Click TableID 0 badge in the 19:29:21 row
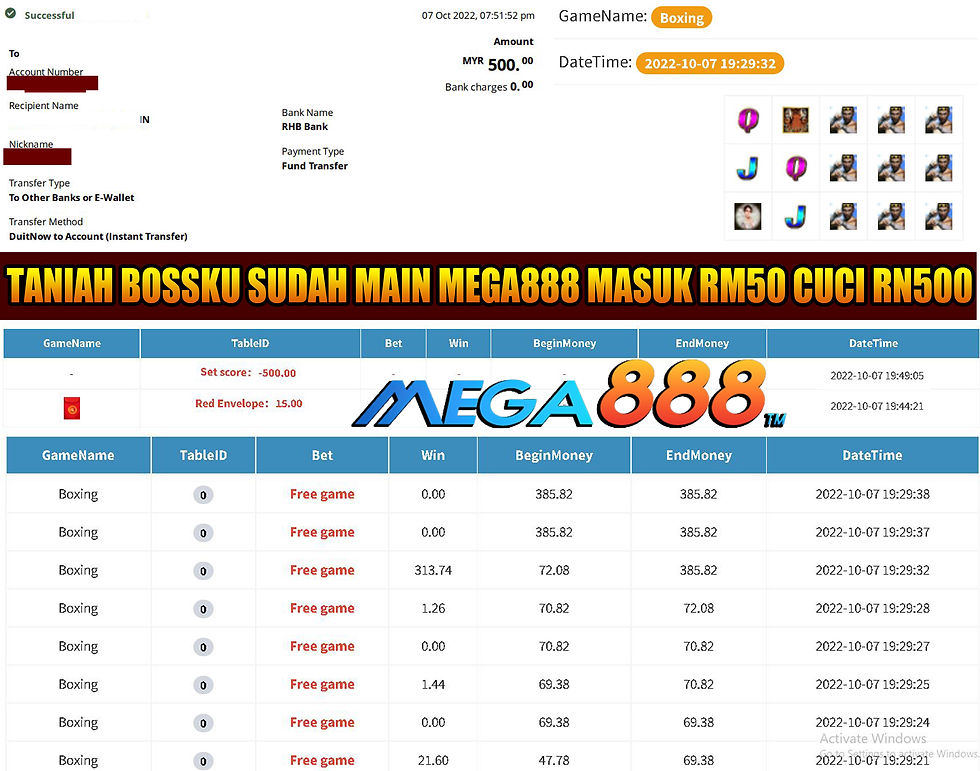The width and height of the screenshot is (980, 771). point(203,761)
